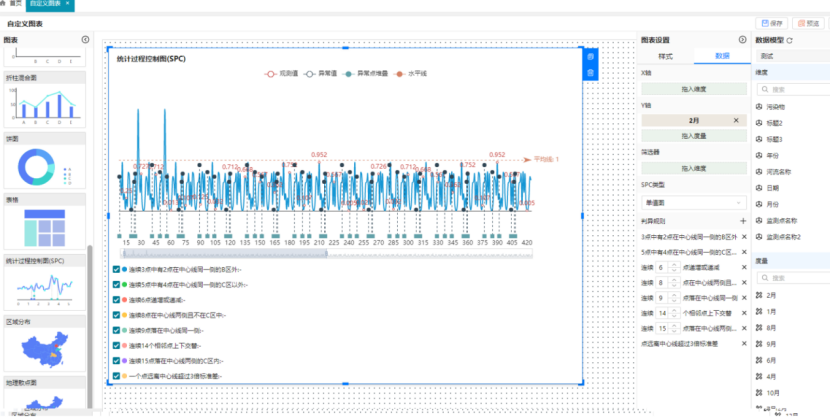Increment the 连续 8 stepper value
The image size is (830, 419).
pyautogui.click(x=674, y=280)
